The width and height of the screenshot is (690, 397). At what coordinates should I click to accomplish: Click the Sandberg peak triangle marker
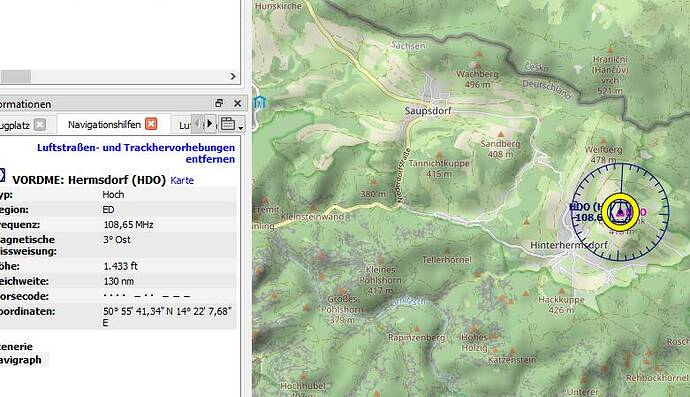click(500, 134)
